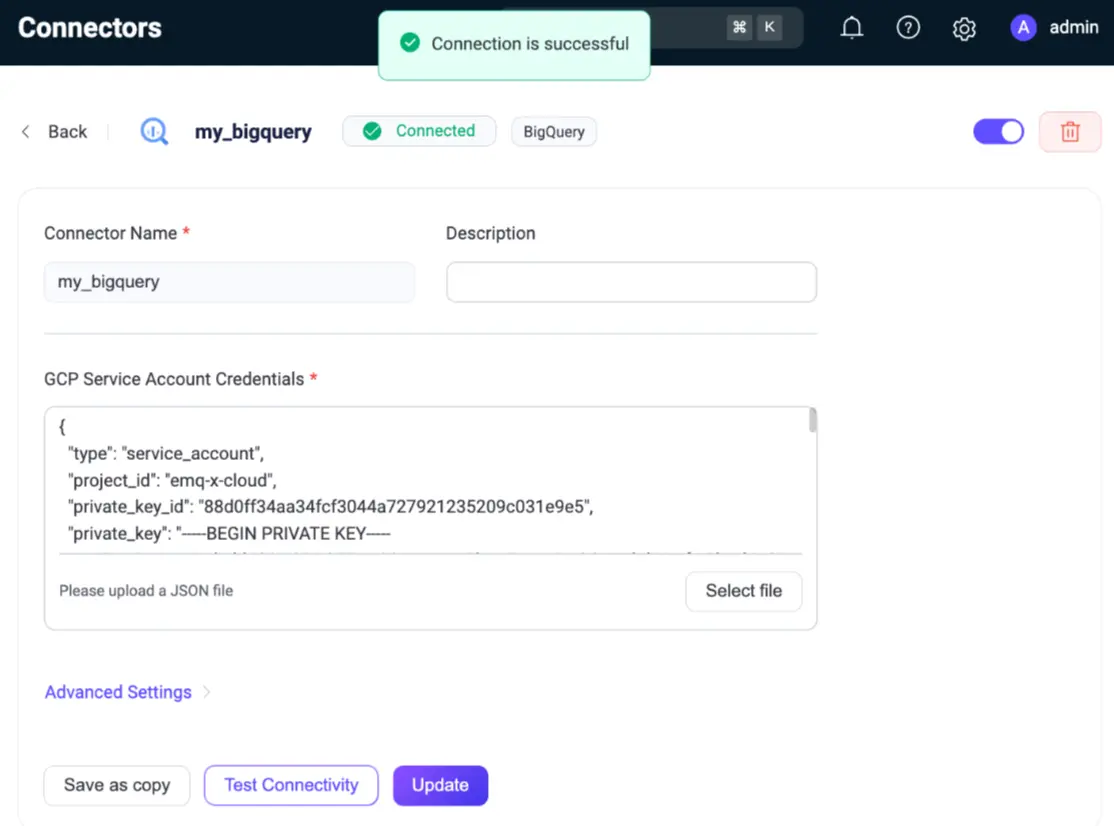Click the Save as copy button
The image size is (1114, 826).
(117, 785)
